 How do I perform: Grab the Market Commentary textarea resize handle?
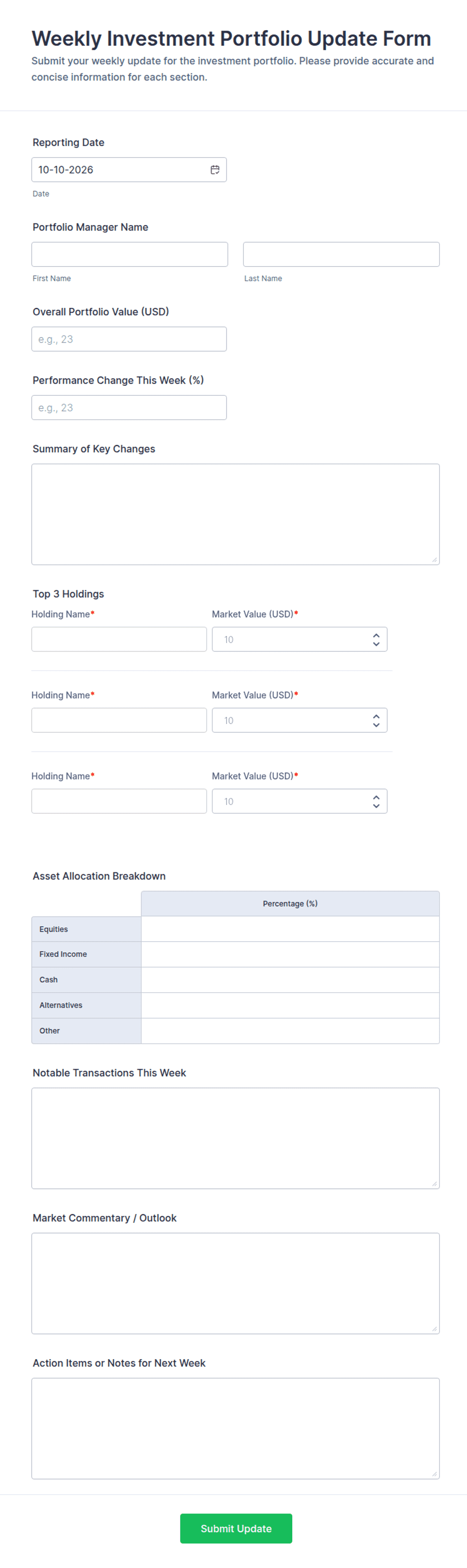click(435, 1329)
